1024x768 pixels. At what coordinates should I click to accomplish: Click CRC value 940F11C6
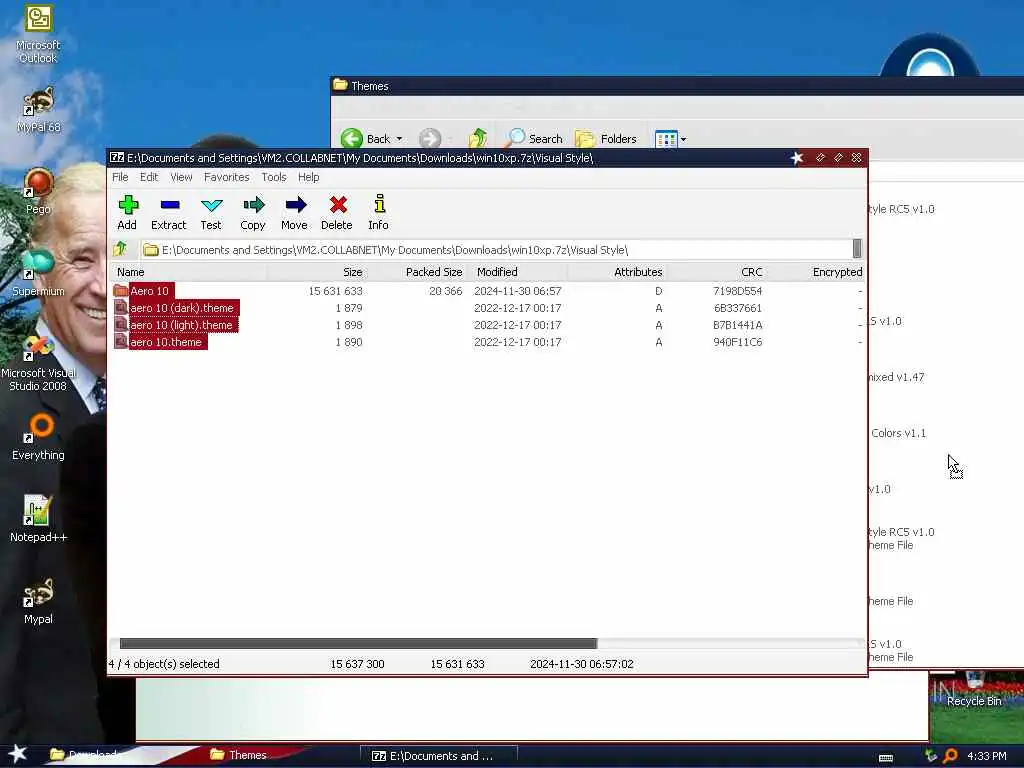[737, 342]
